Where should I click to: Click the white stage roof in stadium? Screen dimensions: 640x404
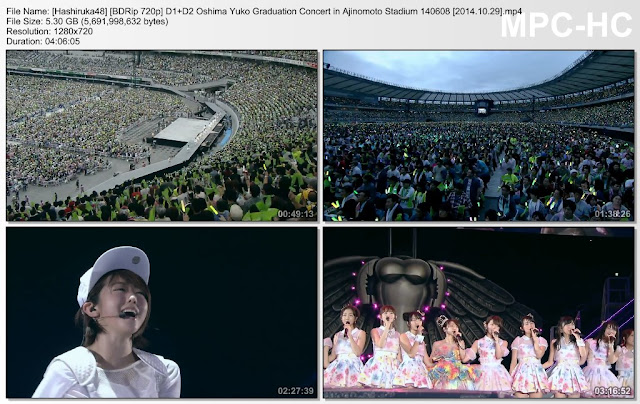179,131
